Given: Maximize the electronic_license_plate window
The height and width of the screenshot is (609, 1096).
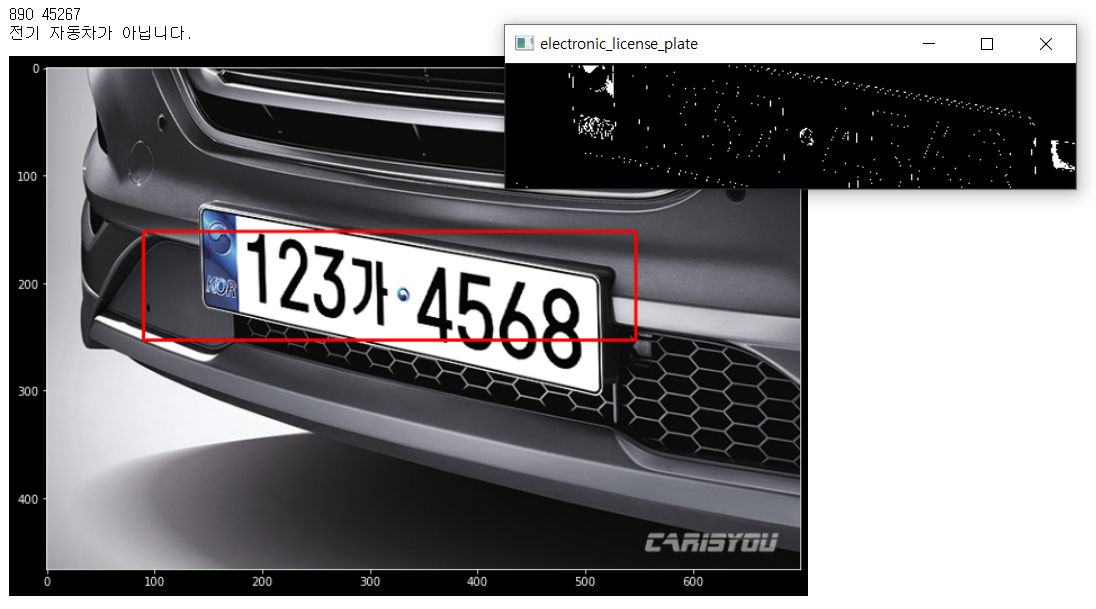Looking at the screenshot, I should (x=987, y=44).
